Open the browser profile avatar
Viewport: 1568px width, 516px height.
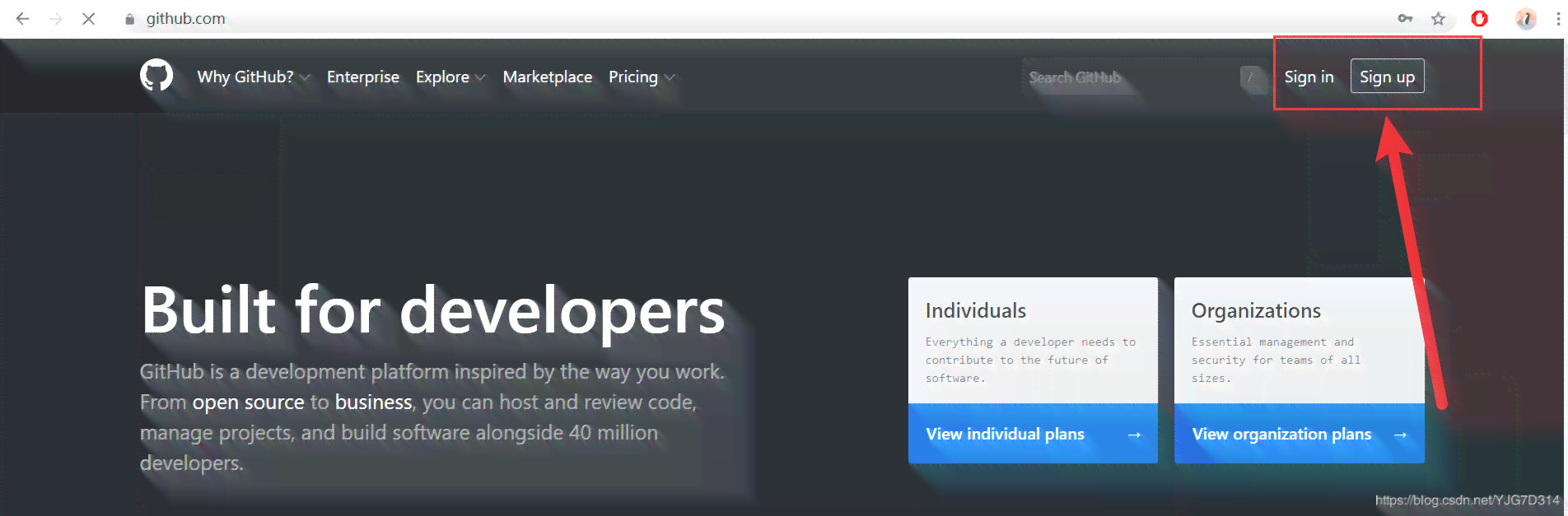(1526, 18)
